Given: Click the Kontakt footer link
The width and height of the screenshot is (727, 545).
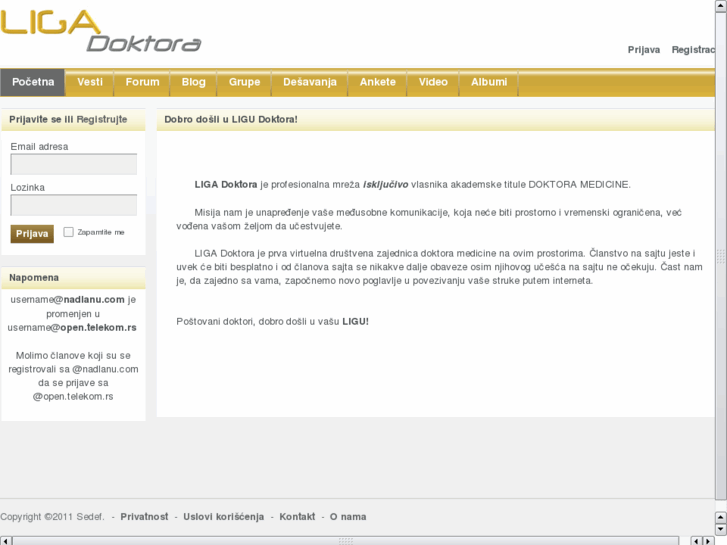Looking at the screenshot, I should point(297,517).
